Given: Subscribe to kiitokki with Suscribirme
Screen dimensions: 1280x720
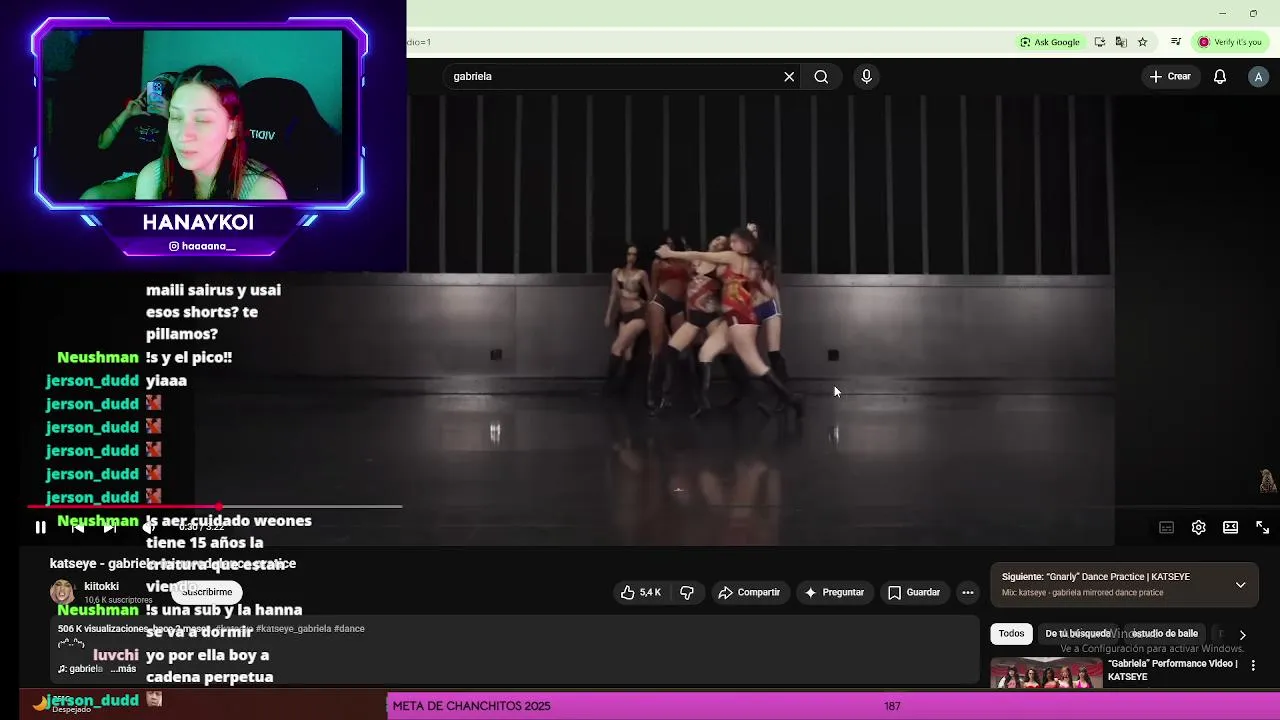Looking at the screenshot, I should (x=207, y=592).
